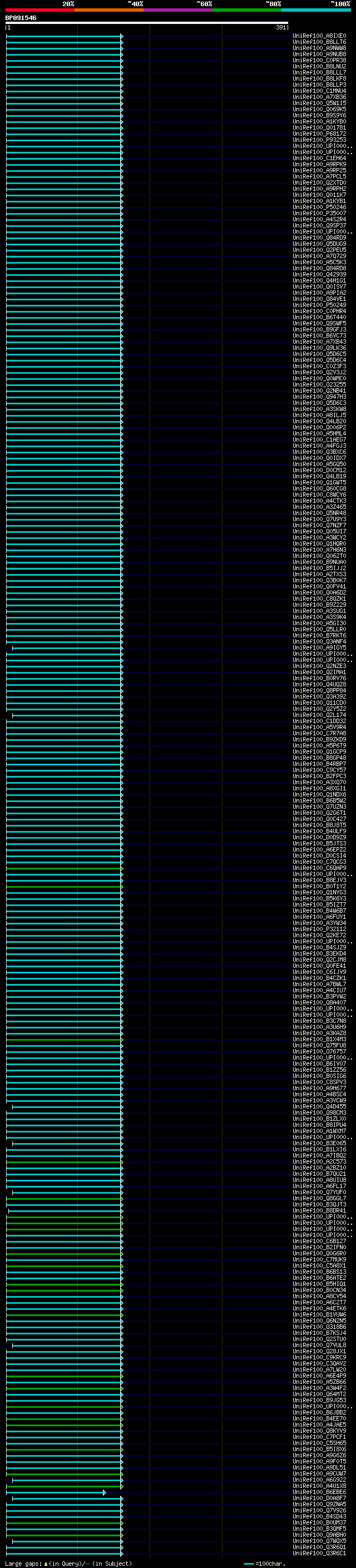Click the short alignment bar for UniRef100_B6EBE6

click(56, 1492)
